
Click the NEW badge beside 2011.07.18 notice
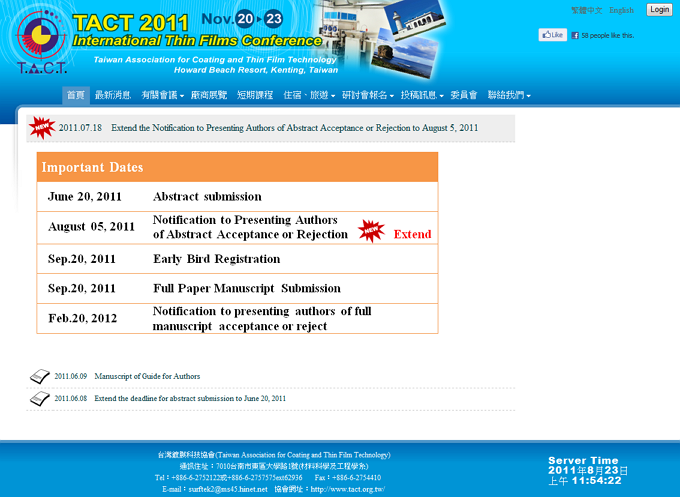tap(41, 127)
